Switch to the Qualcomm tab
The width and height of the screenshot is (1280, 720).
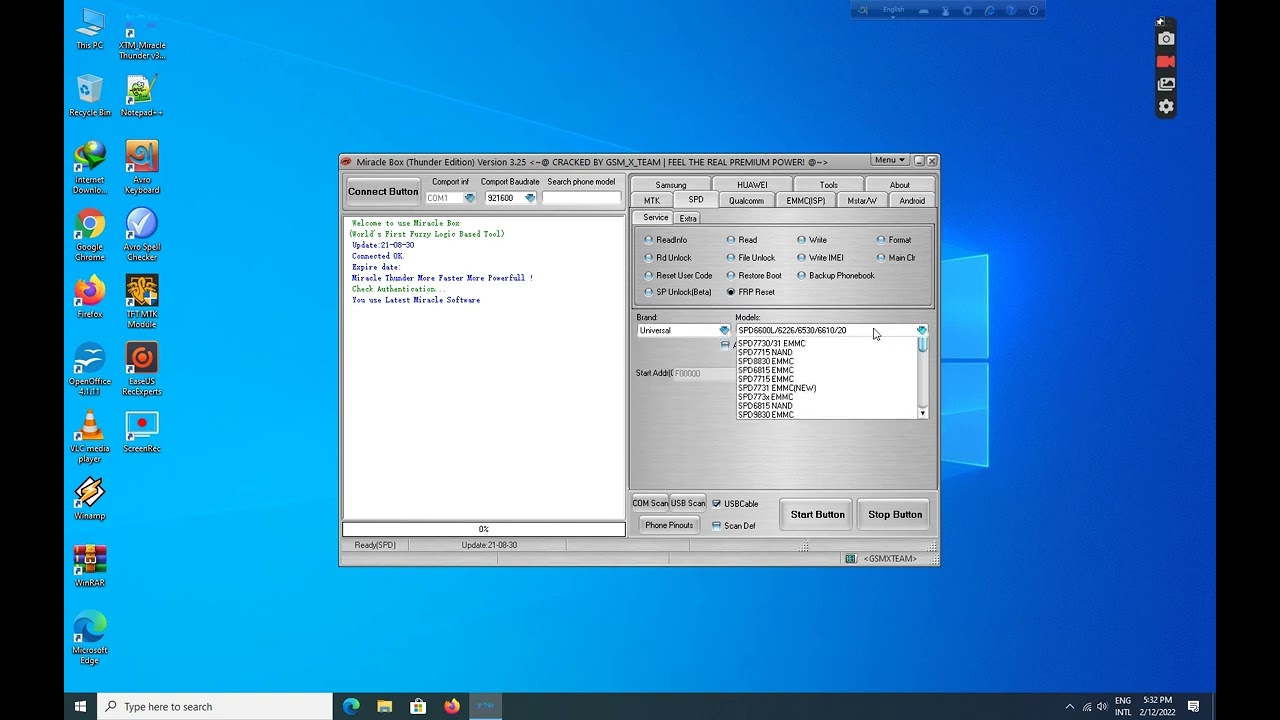click(746, 200)
